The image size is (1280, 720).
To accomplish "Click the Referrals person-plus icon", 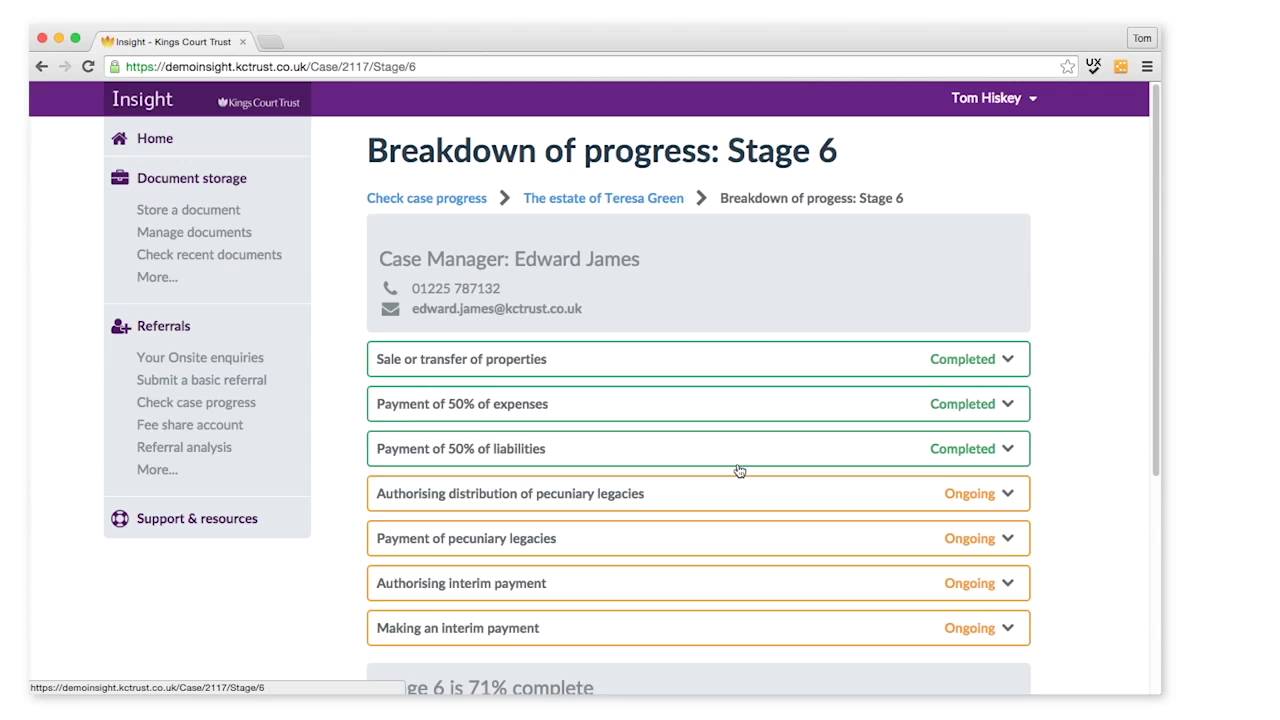I will click(x=121, y=326).
